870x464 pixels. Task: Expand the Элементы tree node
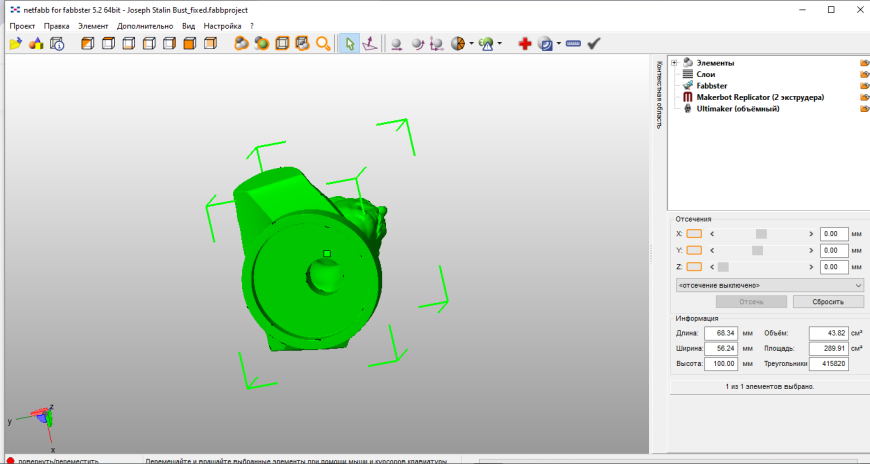(x=674, y=64)
